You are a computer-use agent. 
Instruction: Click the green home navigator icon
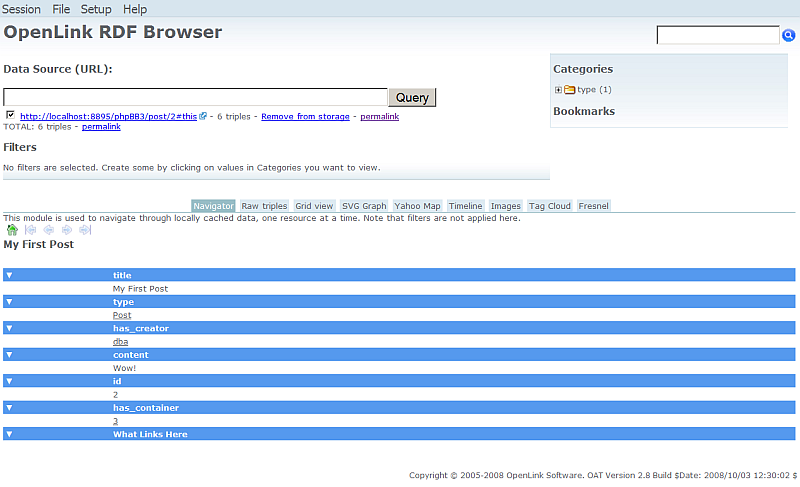12,230
